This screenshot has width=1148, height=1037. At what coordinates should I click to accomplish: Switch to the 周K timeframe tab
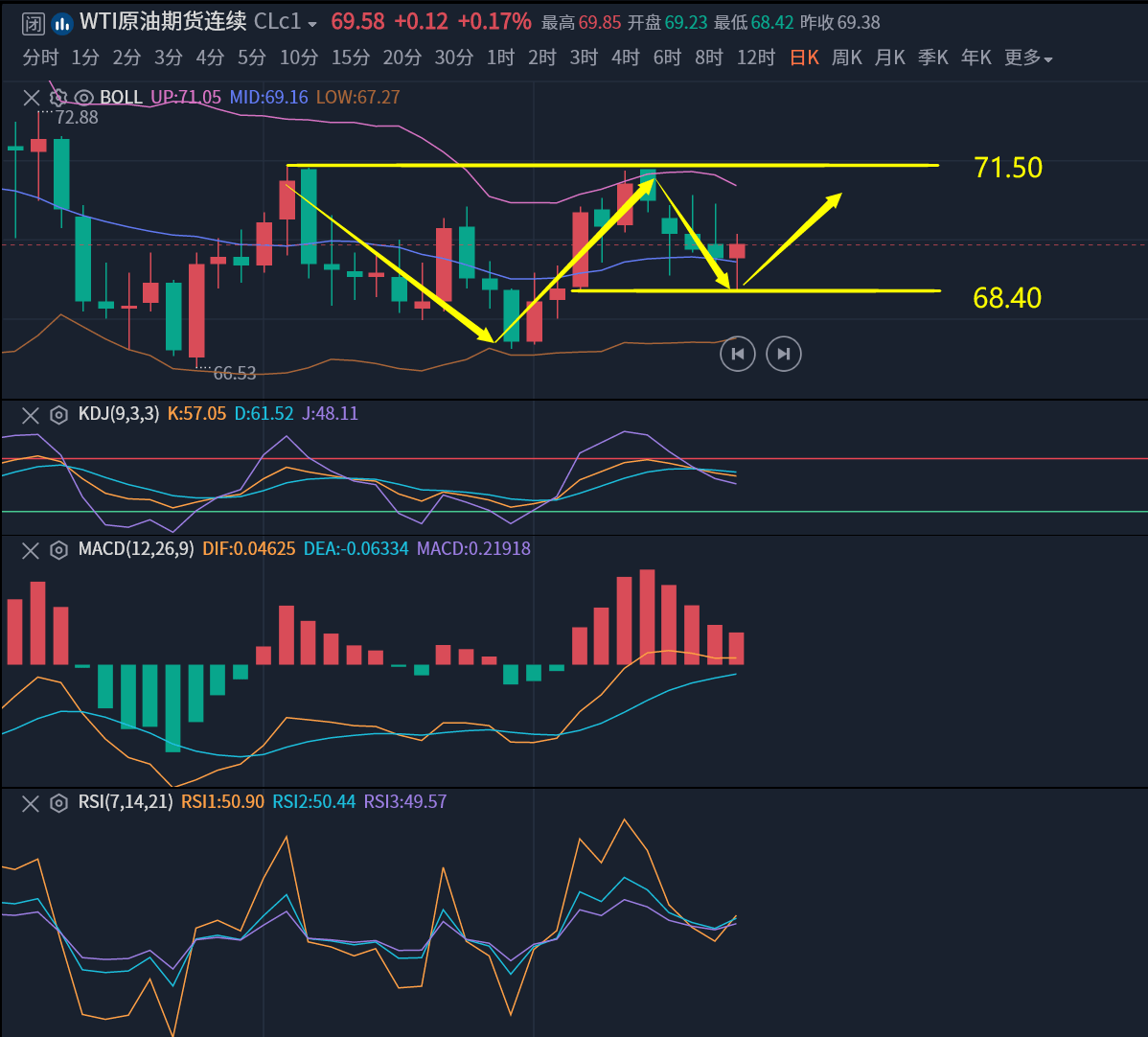[847, 58]
